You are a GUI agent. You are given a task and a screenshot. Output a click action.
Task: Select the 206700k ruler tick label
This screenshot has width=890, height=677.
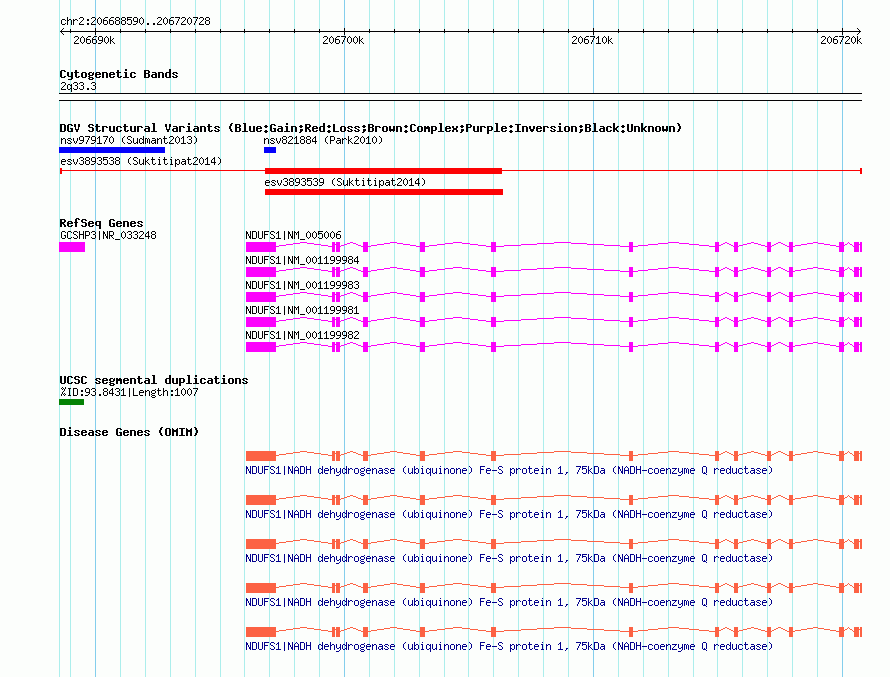click(x=343, y=40)
